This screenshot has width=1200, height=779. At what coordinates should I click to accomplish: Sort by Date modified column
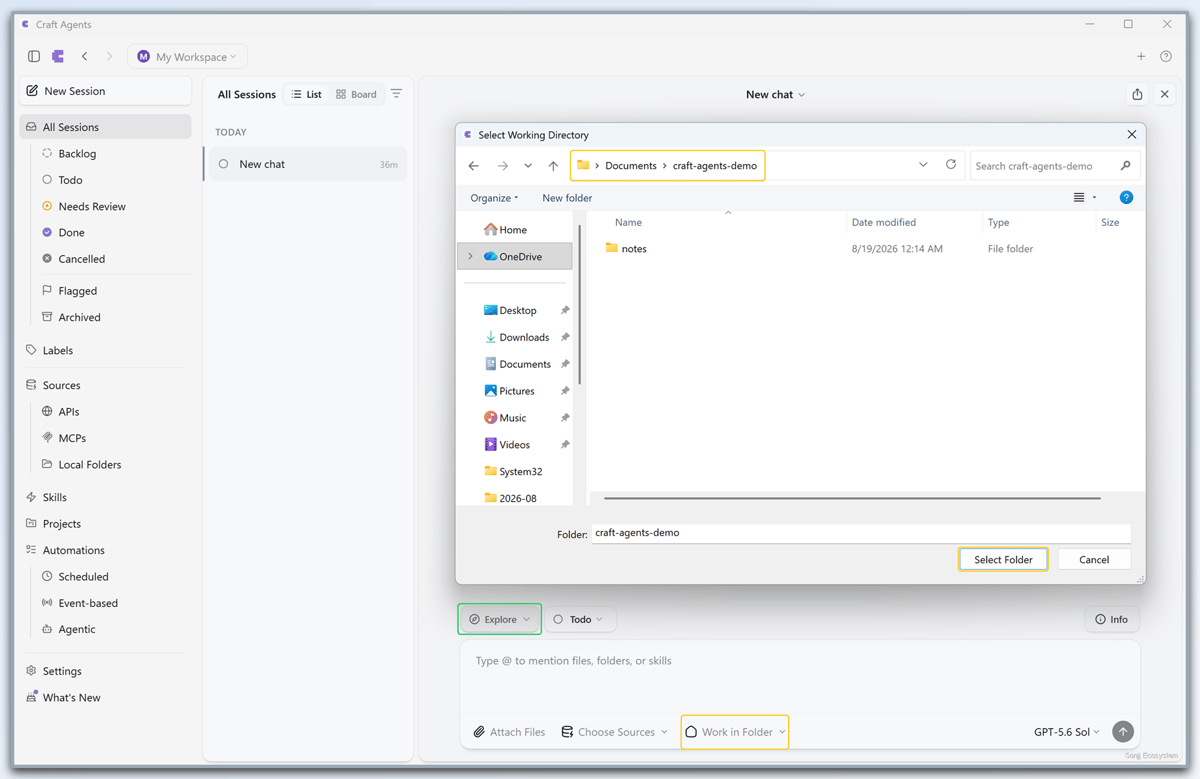883,223
